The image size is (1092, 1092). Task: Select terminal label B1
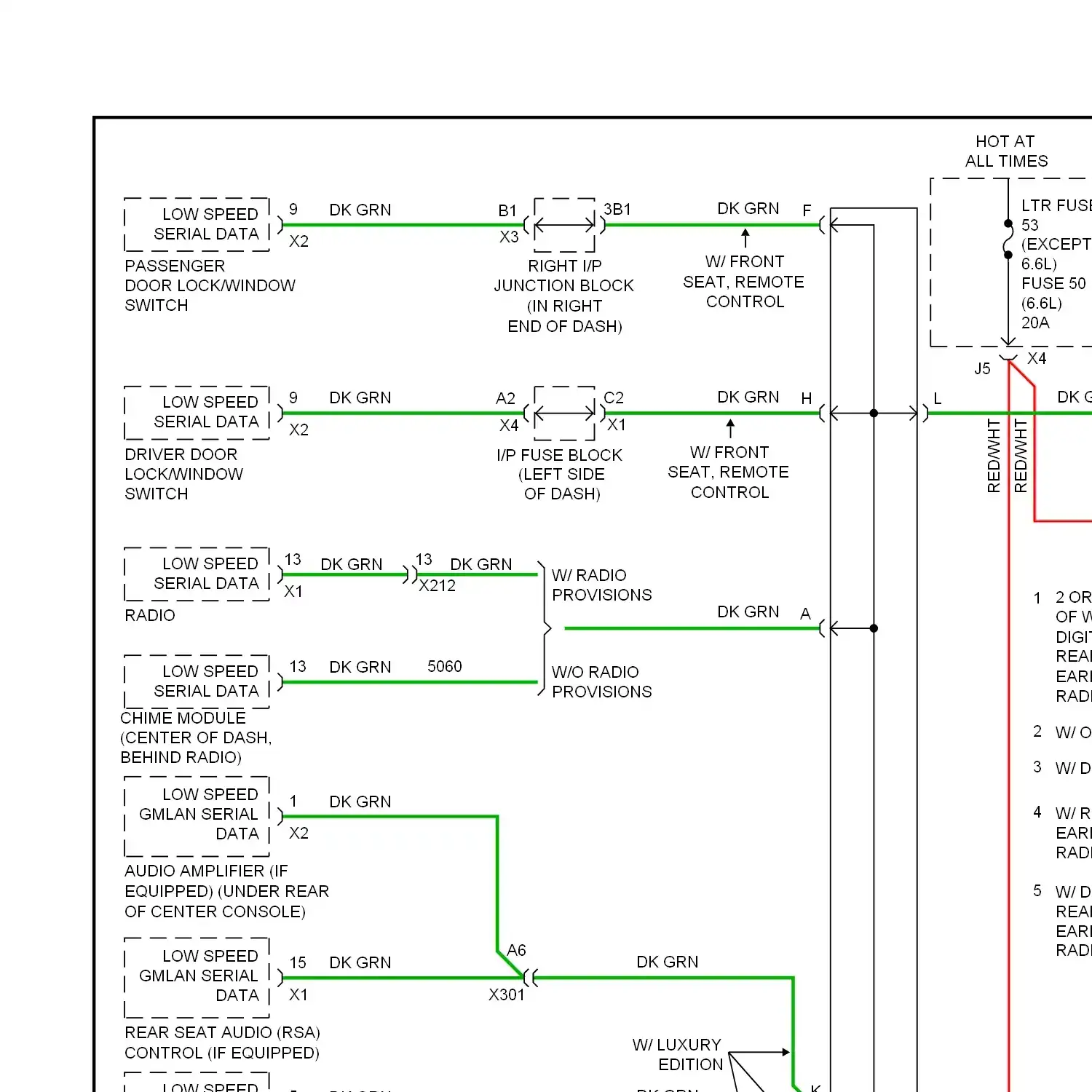coord(507,210)
